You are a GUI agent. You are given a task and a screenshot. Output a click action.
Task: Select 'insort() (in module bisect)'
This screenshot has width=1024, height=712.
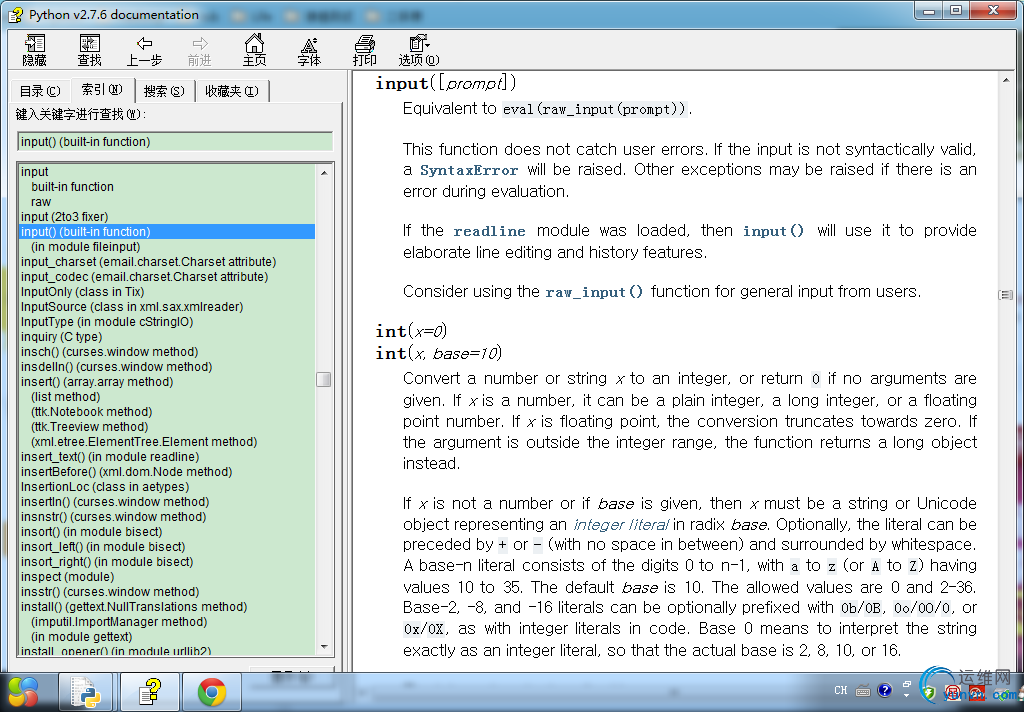pyautogui.click(x=91, y=532)
